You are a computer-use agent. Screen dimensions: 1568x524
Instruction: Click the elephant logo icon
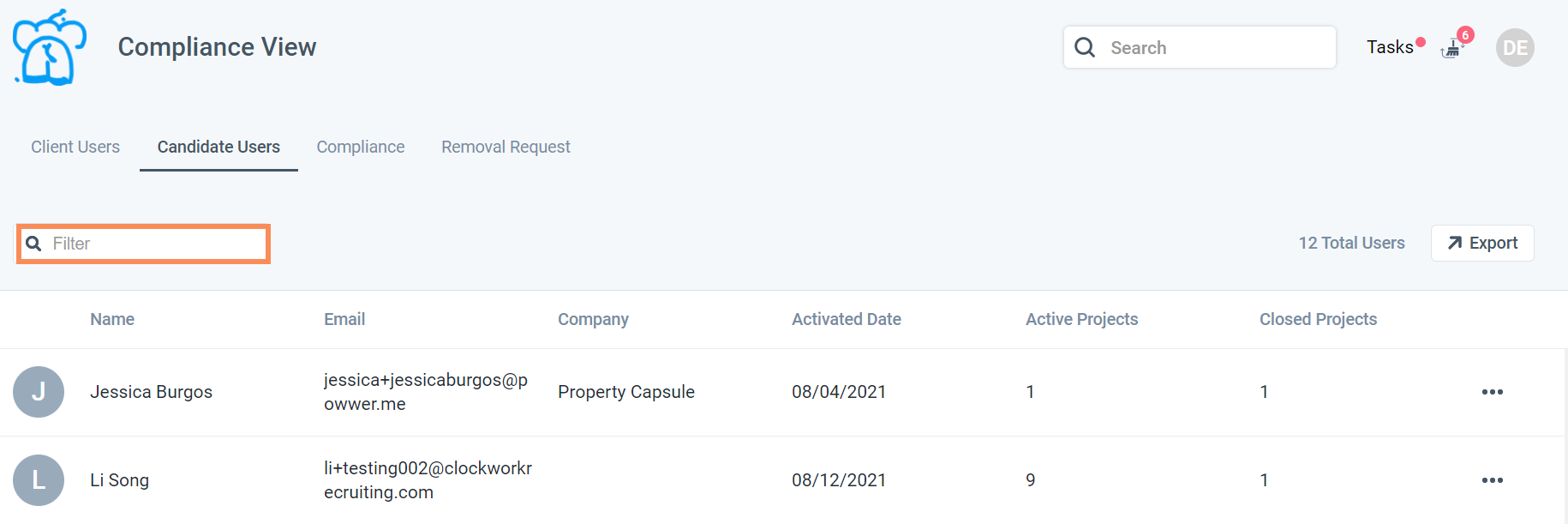pyautogui.click(x=50, y=48)
